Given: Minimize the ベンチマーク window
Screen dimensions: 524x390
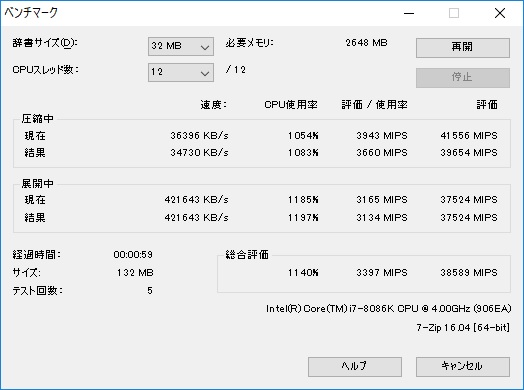Looking at the screenshot, I should coord(409,13).
